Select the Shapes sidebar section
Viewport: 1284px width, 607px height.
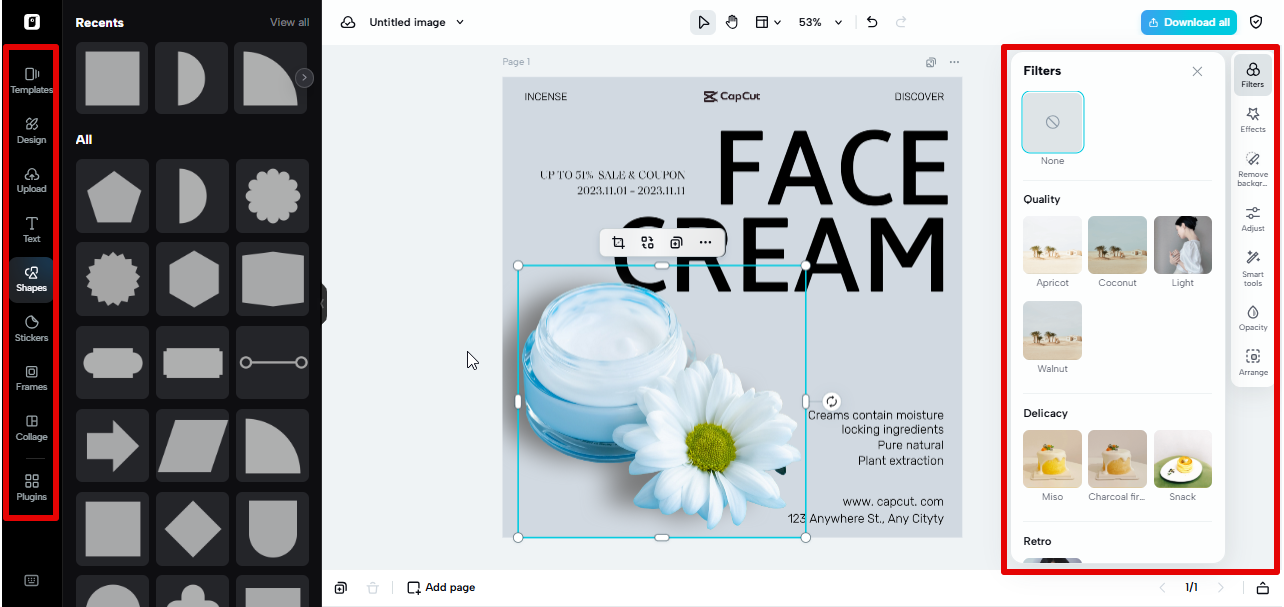31,279
